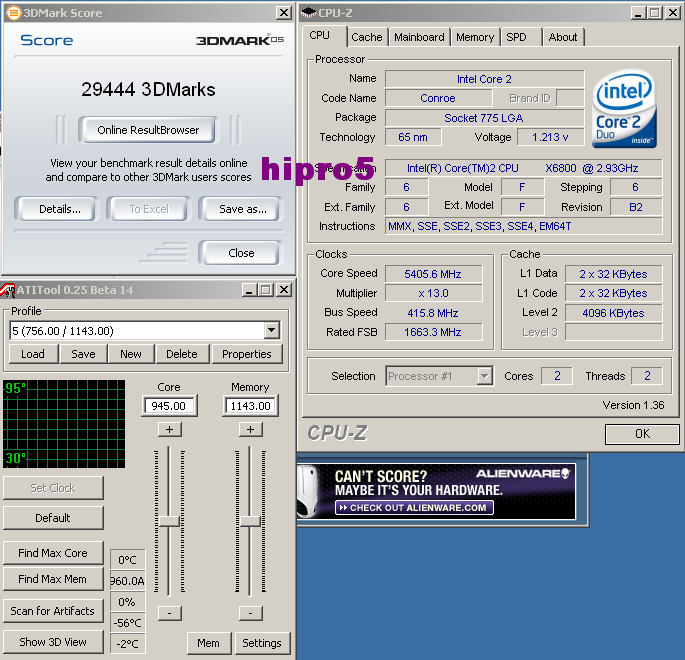Click the CPU-Z chip icon in title bar
The width and height of the screenshot is (685, 660).
tap(308, 13)
